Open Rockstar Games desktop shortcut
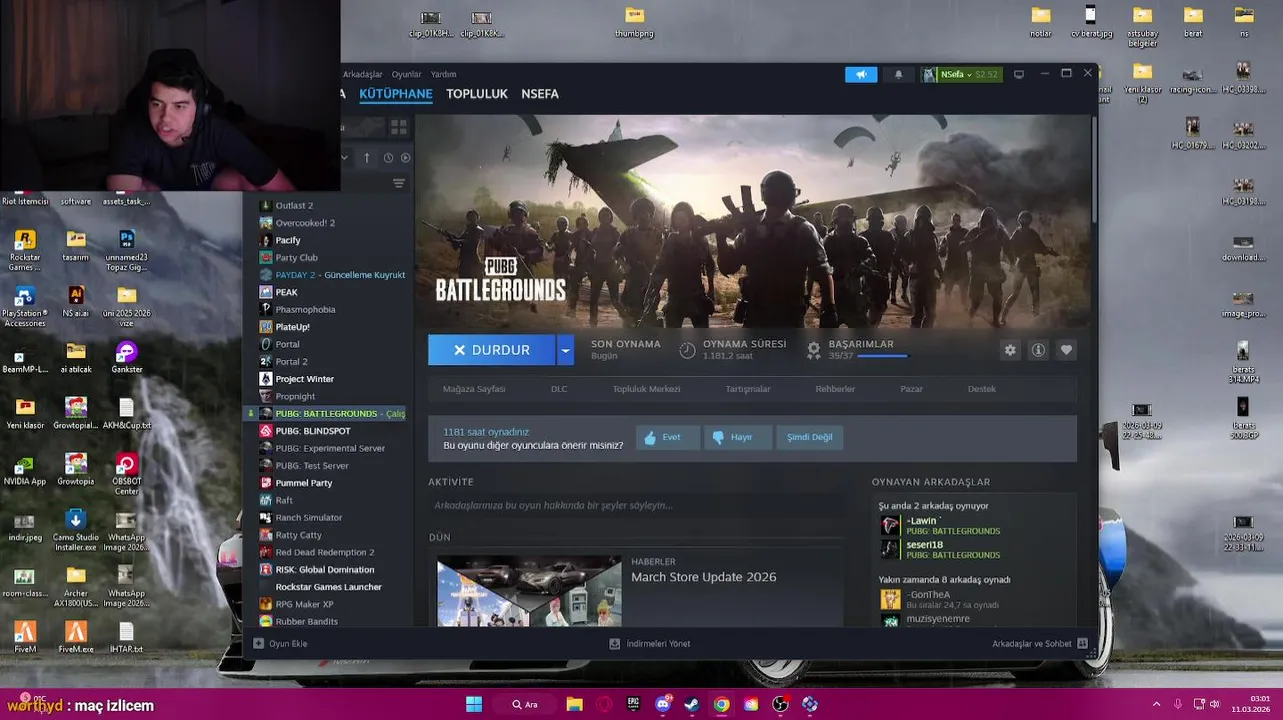The image size is (1283, 720). click(x=25, y=250)
